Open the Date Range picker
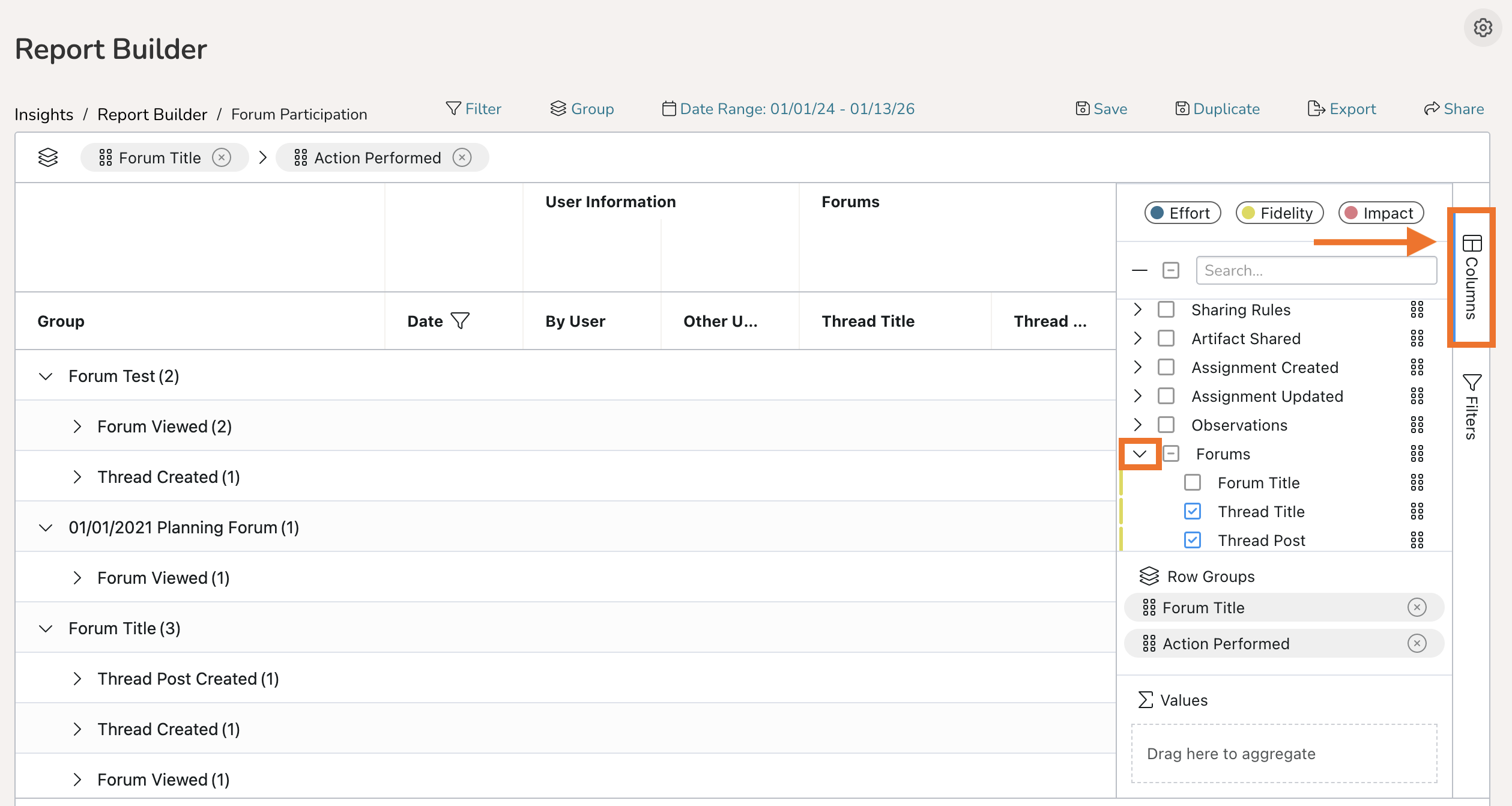Image resolution: width=1512 pixels, height=806 pixels. coord(788,109)
